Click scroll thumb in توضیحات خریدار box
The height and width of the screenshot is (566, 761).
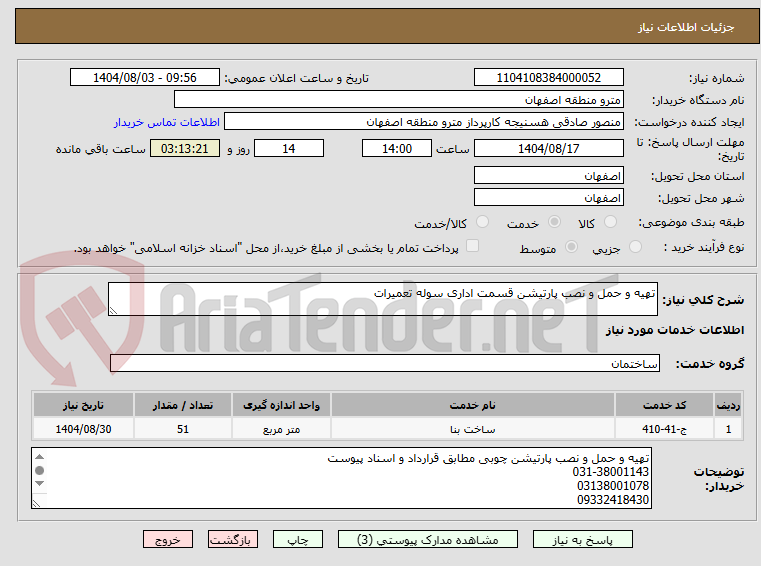[x=40, y=470]
